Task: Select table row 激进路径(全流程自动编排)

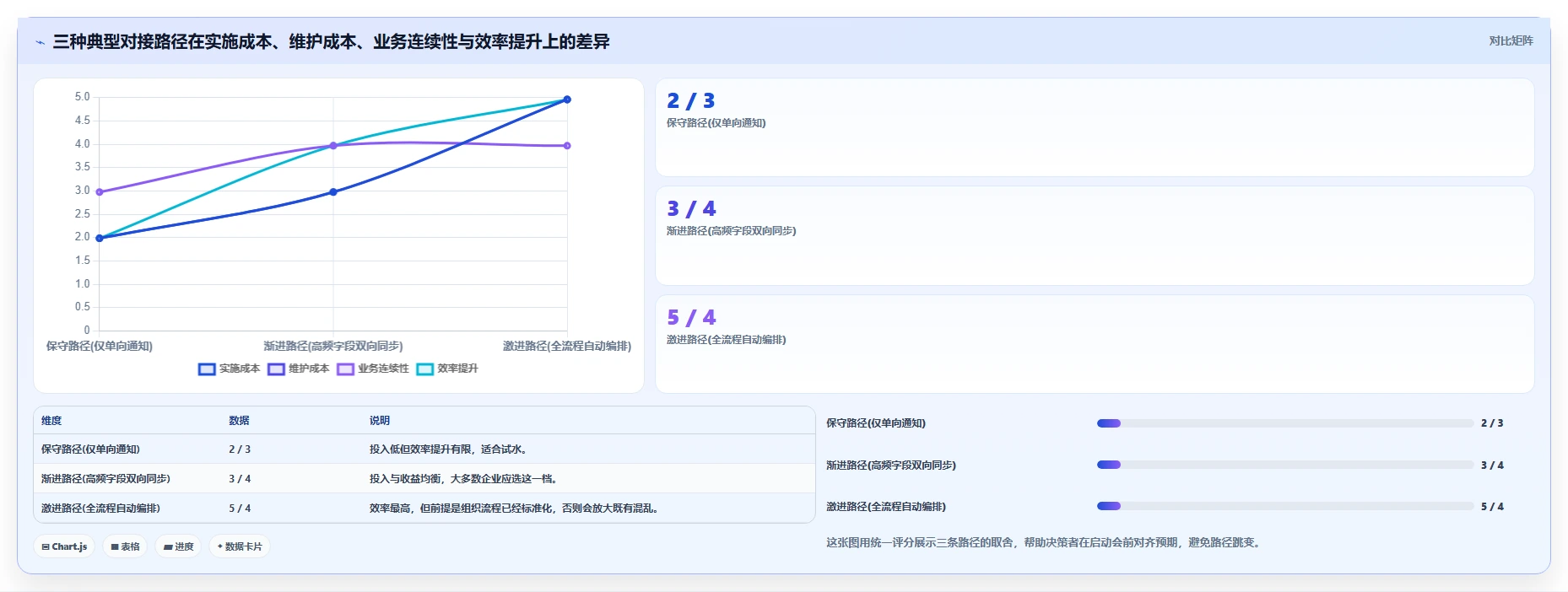Action: pos(424,509)
